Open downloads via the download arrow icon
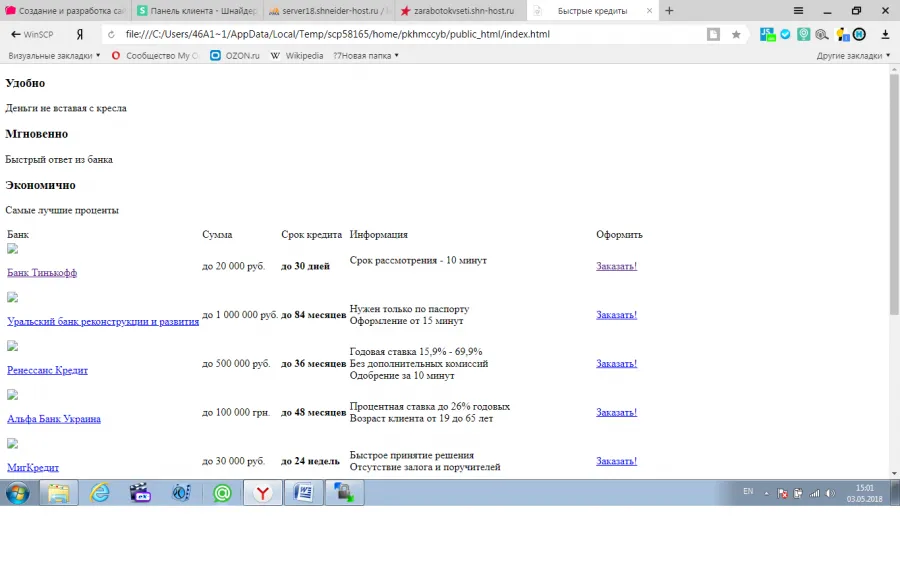This screenshot has width=900, height=569. click(885, 34)
